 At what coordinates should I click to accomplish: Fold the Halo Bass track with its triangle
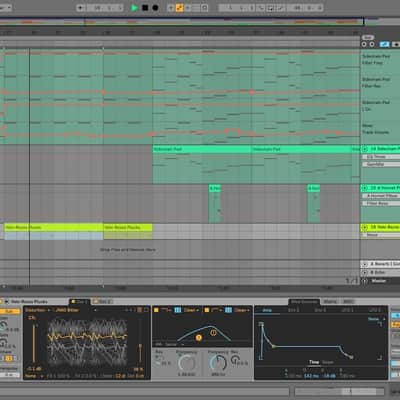click(x=365, y=227)
